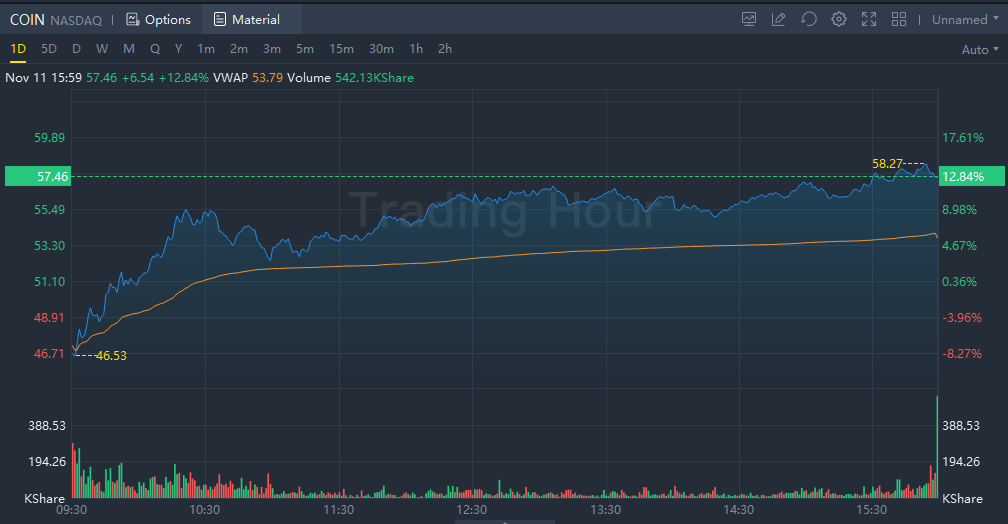Open the Options chain button
The height and width of the screenshot is (524, 1008).
pos(158,19)
